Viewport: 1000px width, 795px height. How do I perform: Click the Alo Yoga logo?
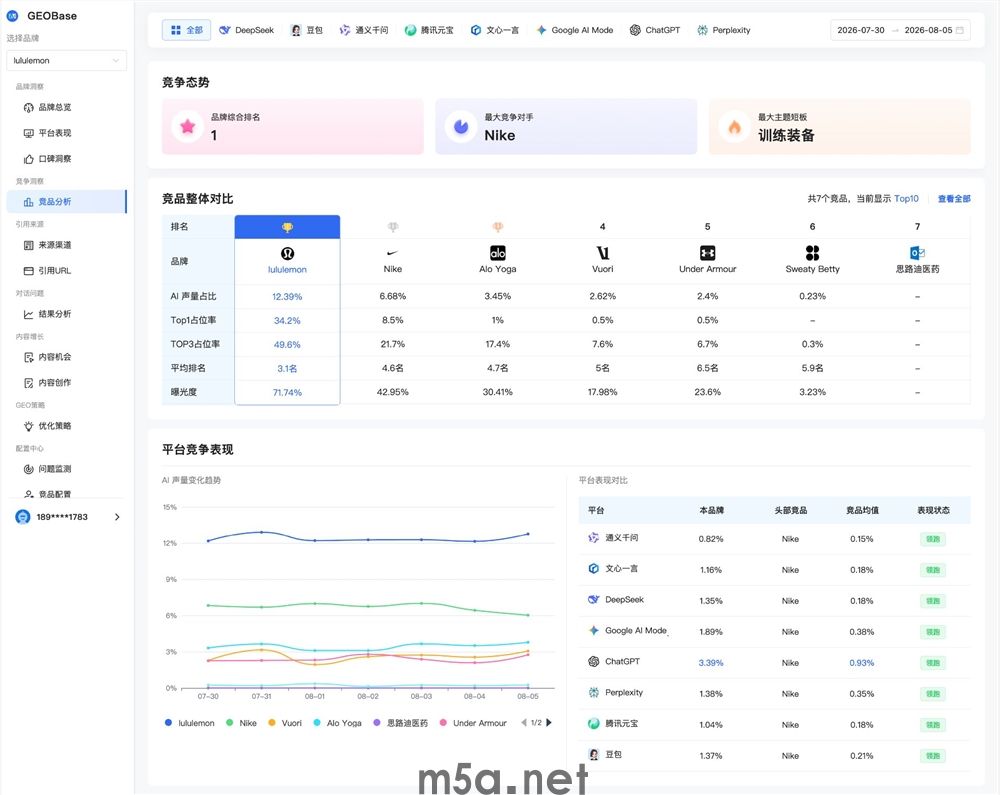click(497, 253)
